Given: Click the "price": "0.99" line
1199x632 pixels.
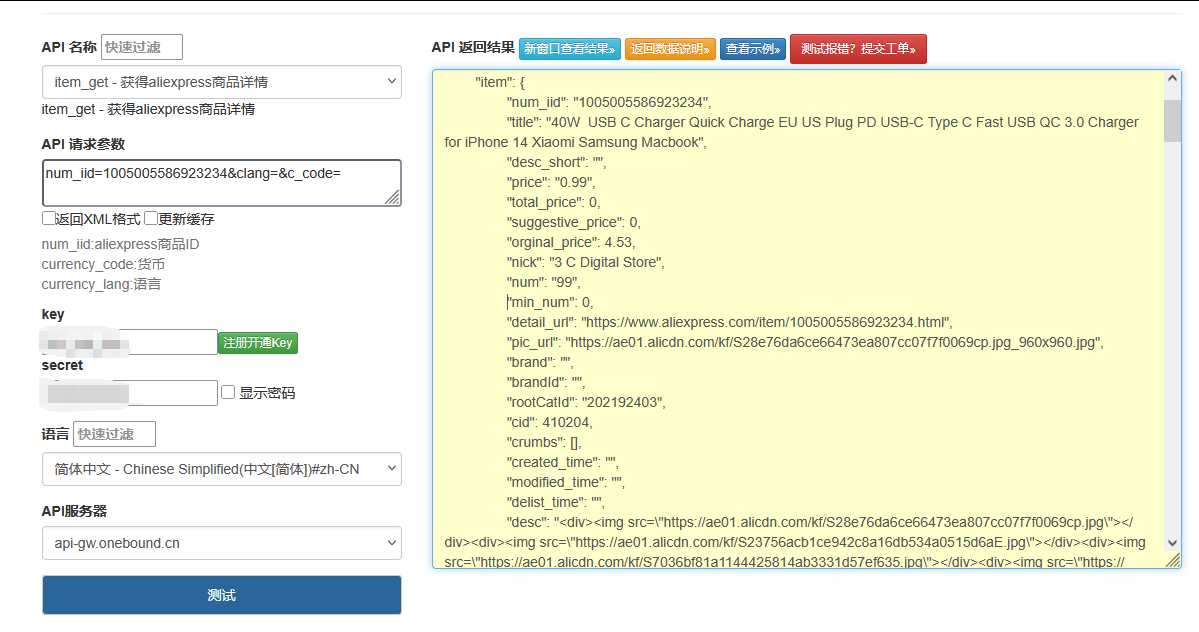Looking at the screenshot, I should [x=551, y=183].
